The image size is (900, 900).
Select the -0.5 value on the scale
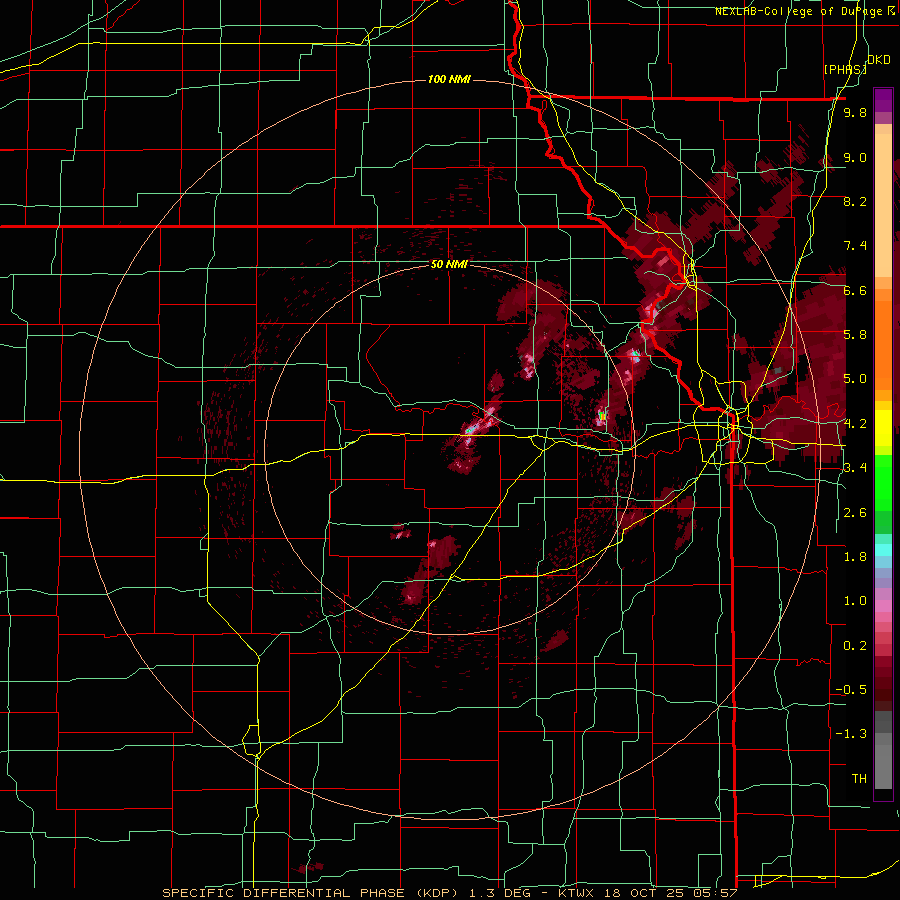[851, 689]
